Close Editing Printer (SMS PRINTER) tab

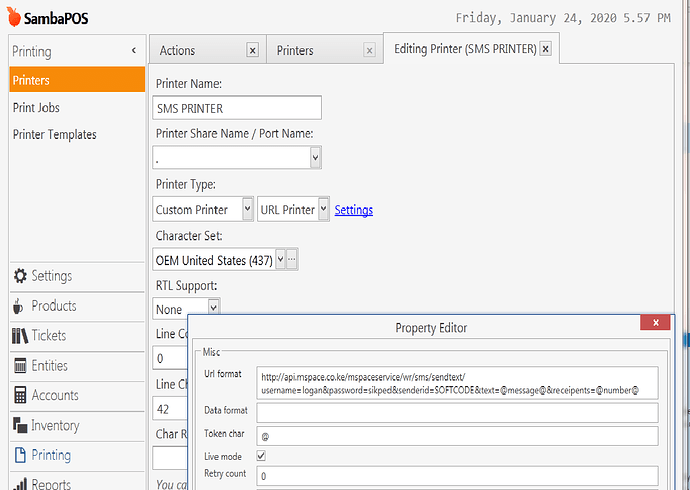click(546, 48)
